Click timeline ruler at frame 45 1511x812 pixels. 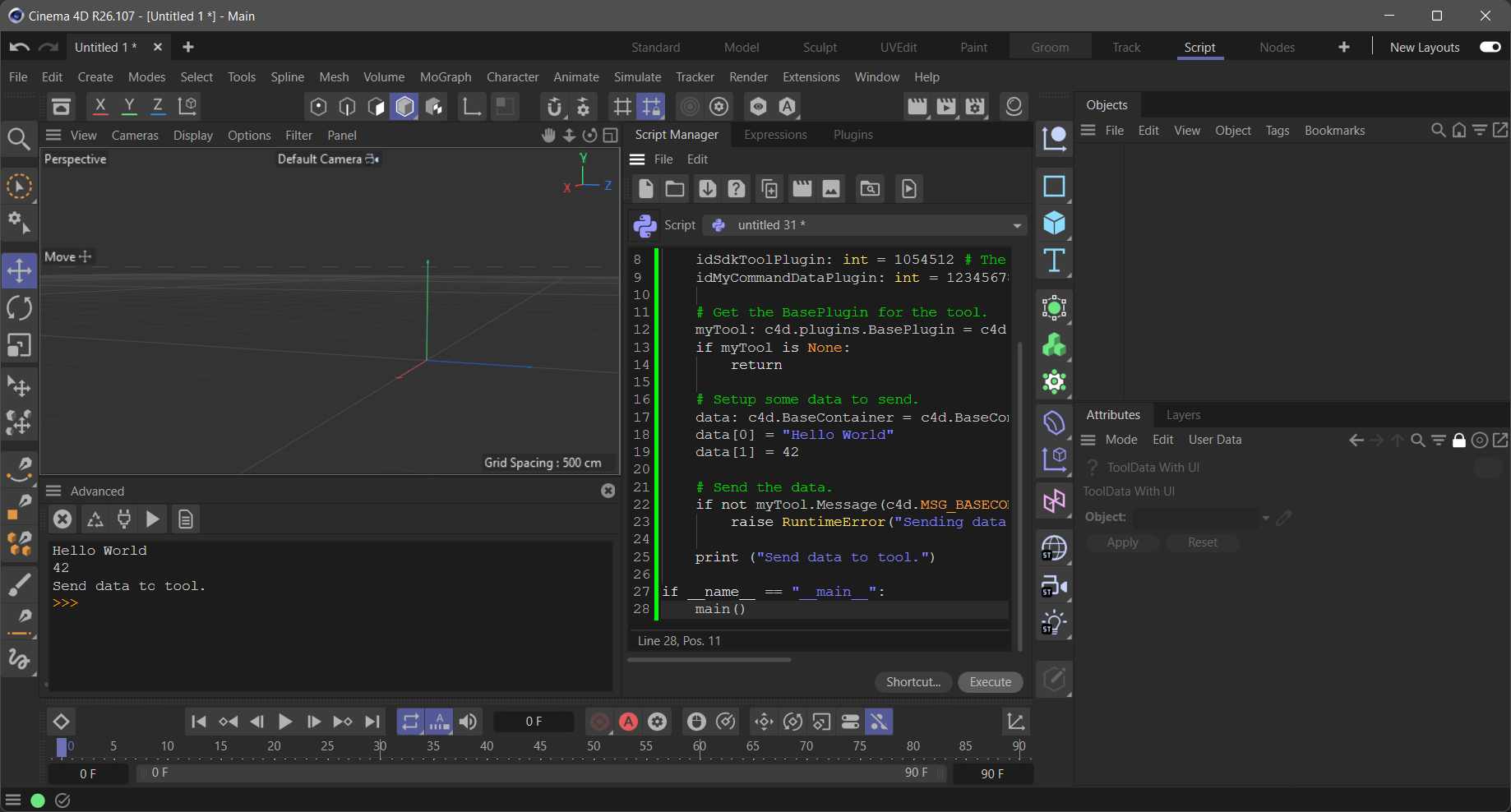(x=540, y=746)
